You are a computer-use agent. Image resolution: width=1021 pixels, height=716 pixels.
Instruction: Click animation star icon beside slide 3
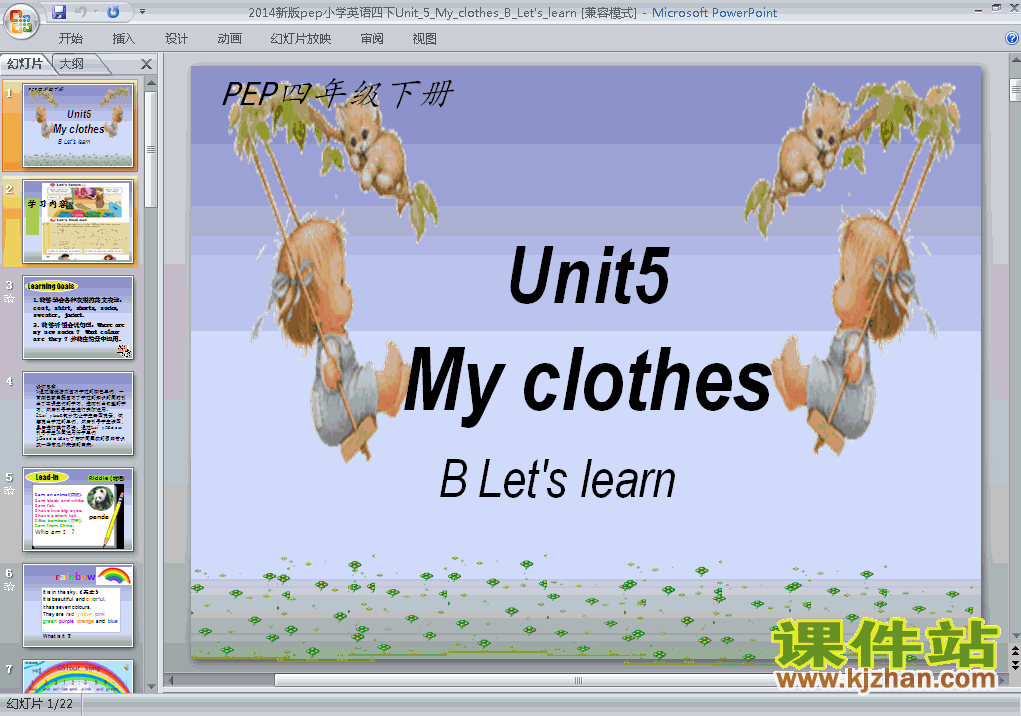[9, 299]
